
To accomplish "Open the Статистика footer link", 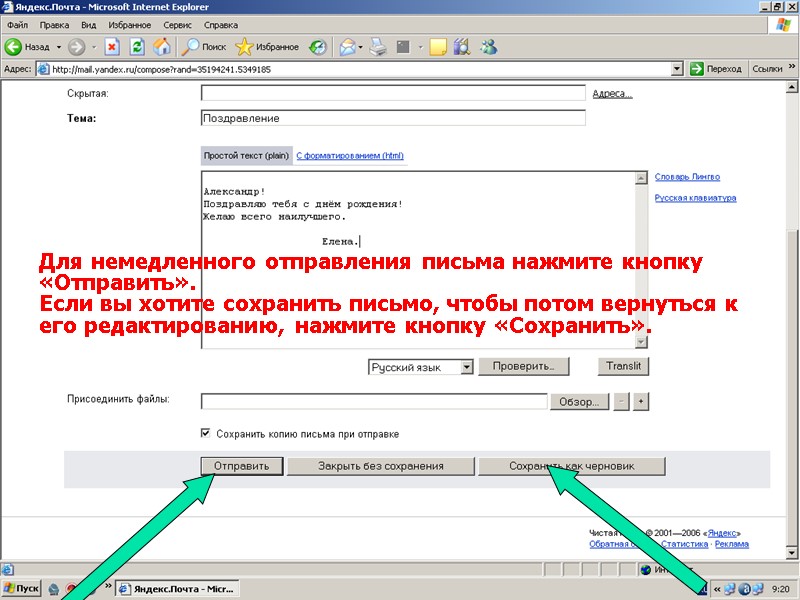I will pyautogui.click(x=684, y=544).
